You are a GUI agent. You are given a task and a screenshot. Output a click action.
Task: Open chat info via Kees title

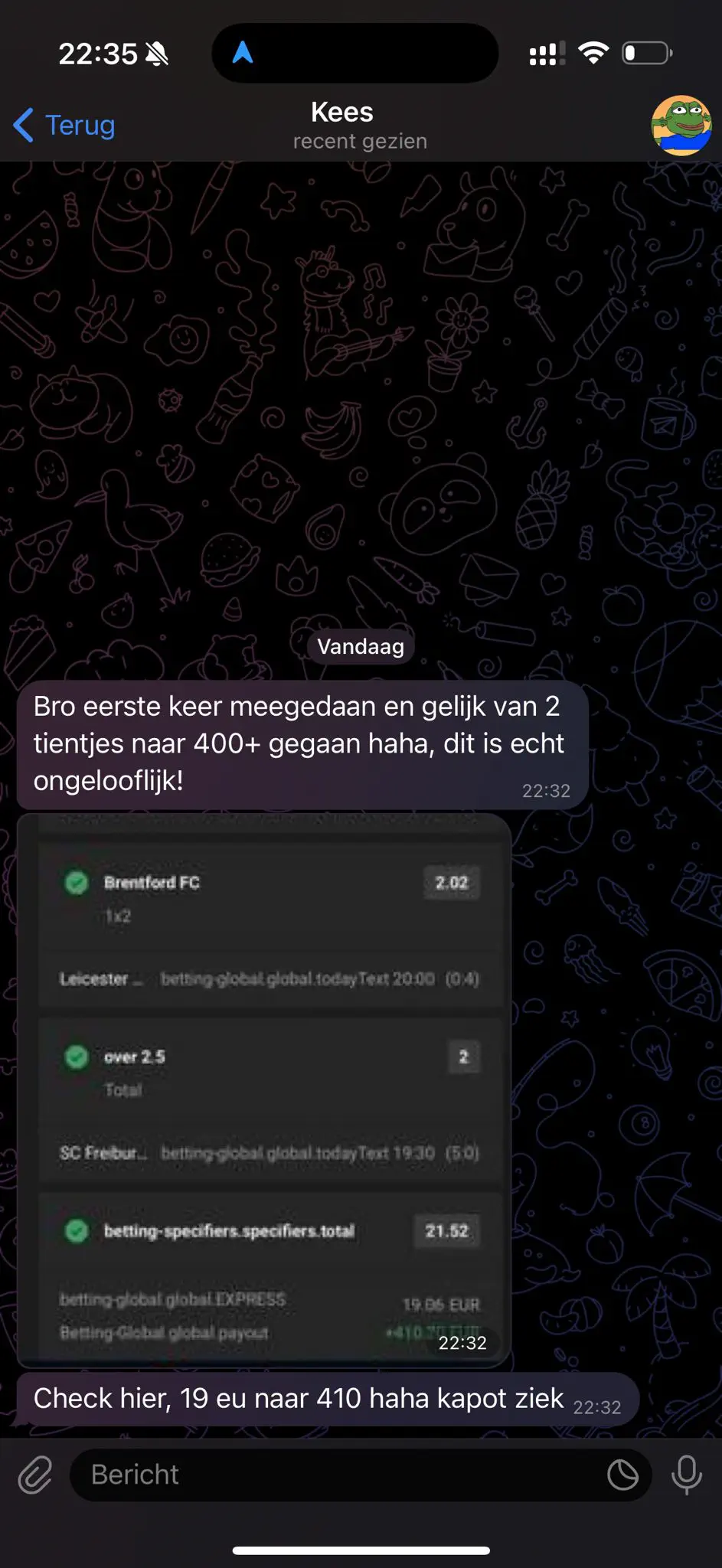pos(342,113)
